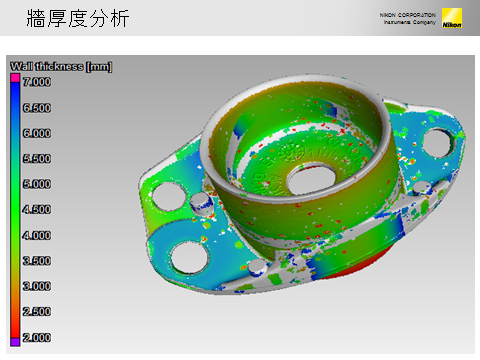The image size is (480, 360).
Task: Click the 7.000 legend value
Action: (37, 82)
